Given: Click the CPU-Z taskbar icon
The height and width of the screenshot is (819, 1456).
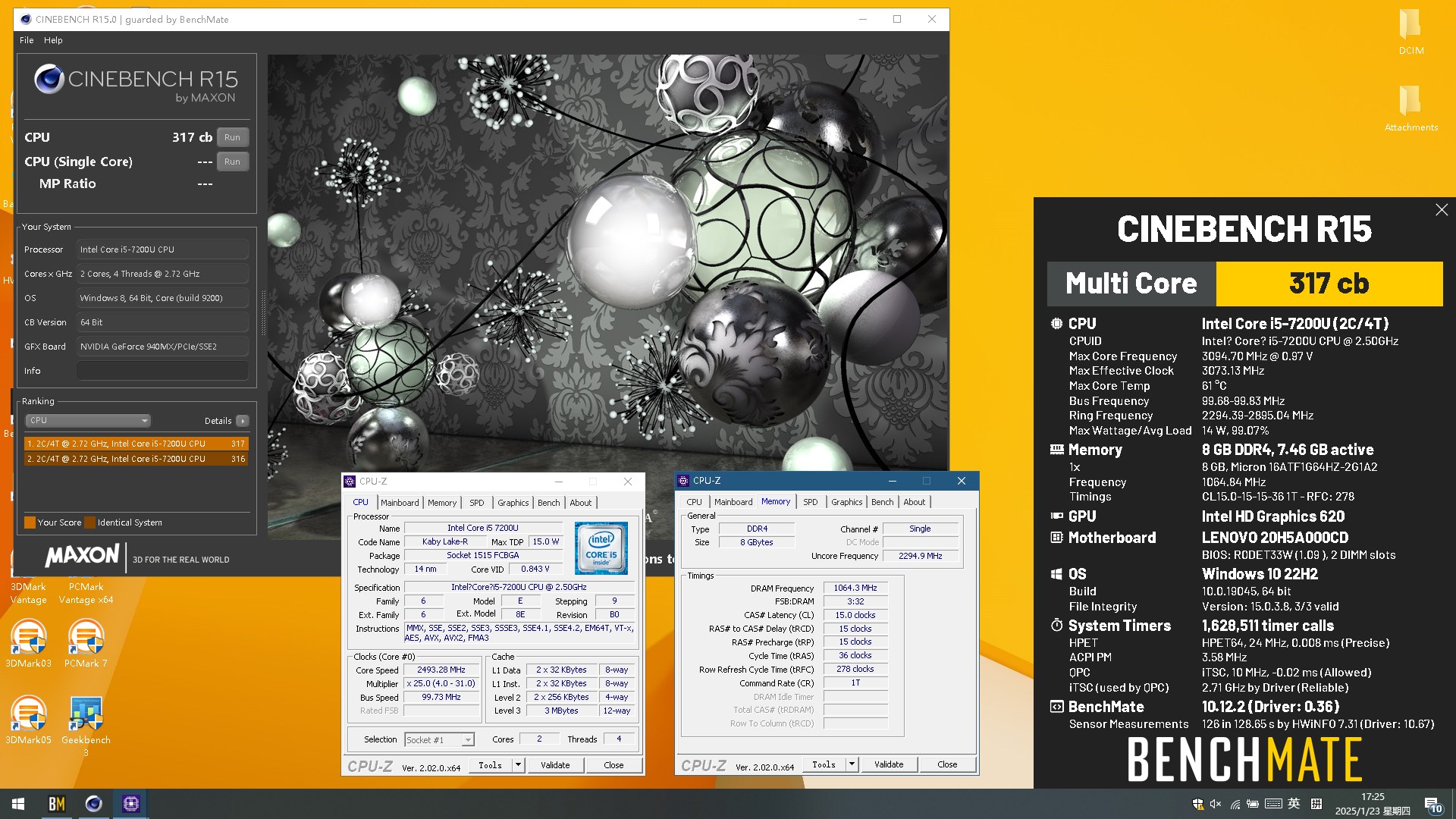Looking at the screenshot, I should coord(130,804).
